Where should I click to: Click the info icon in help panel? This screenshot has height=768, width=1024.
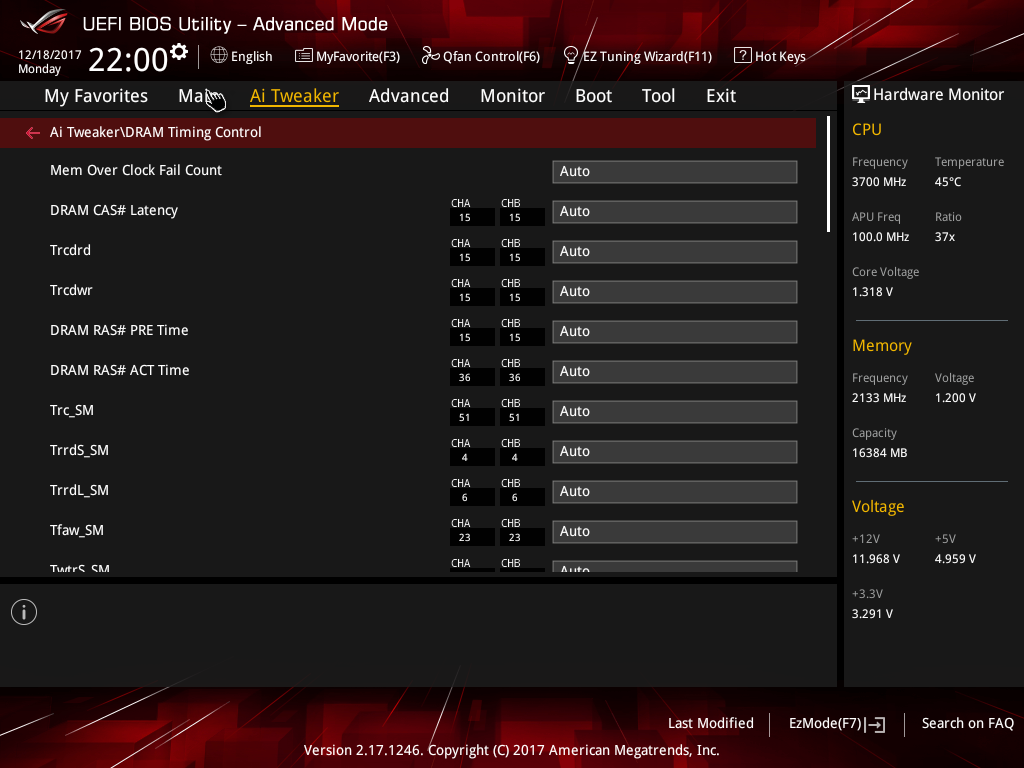tap(24, 612)
